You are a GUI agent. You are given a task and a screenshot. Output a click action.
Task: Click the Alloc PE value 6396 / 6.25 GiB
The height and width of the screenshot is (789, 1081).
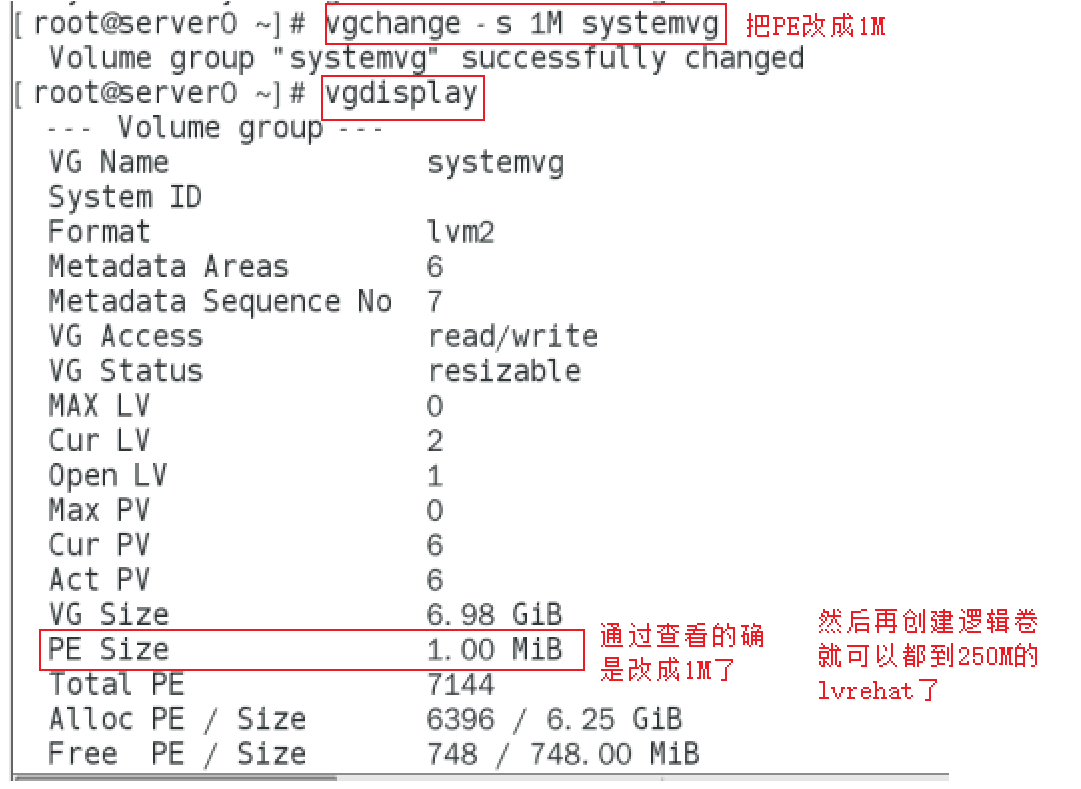[x=554, y=719]
